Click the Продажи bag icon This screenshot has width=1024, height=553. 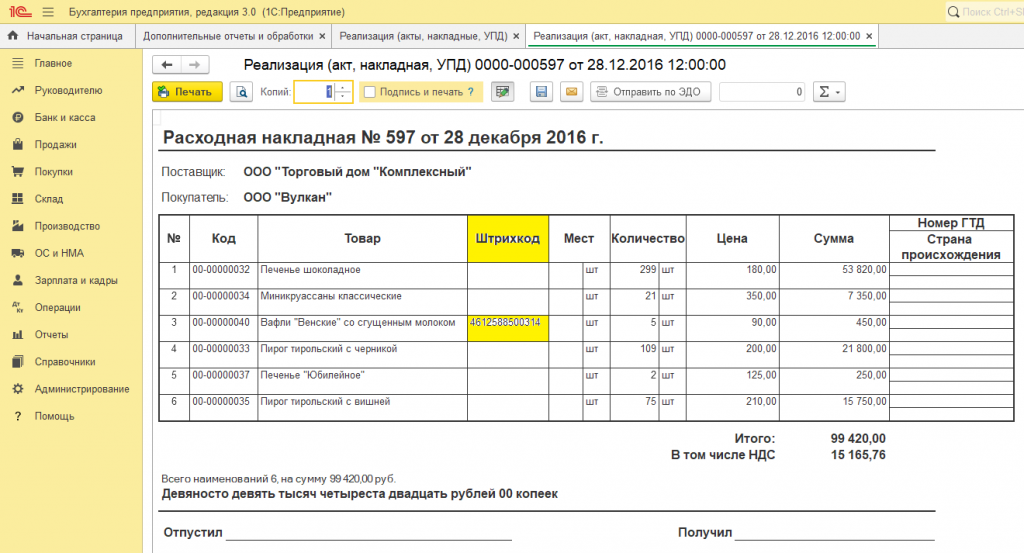(18, 144)
